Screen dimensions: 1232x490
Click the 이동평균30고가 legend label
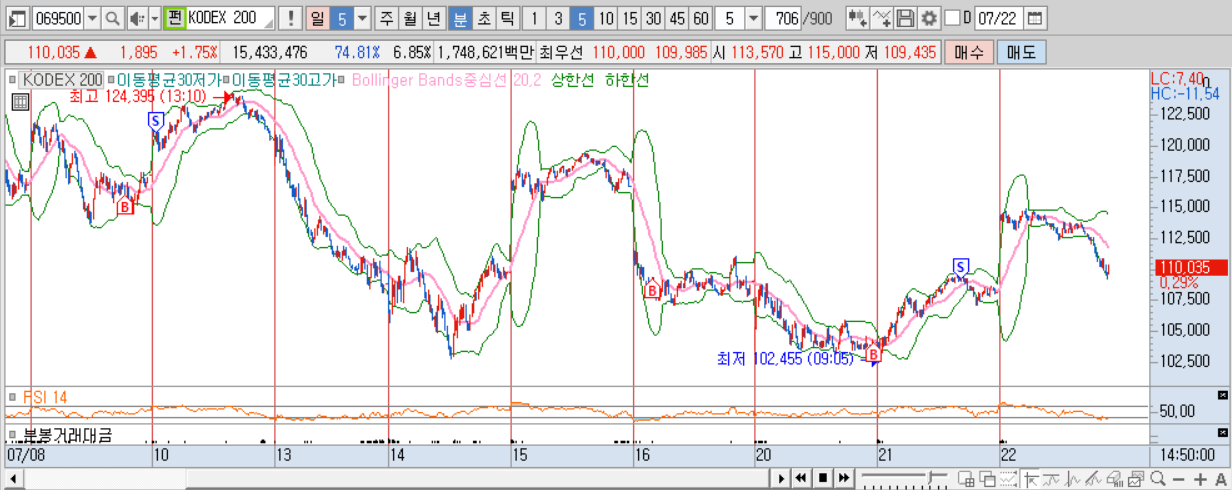click(x=285, y=79)
